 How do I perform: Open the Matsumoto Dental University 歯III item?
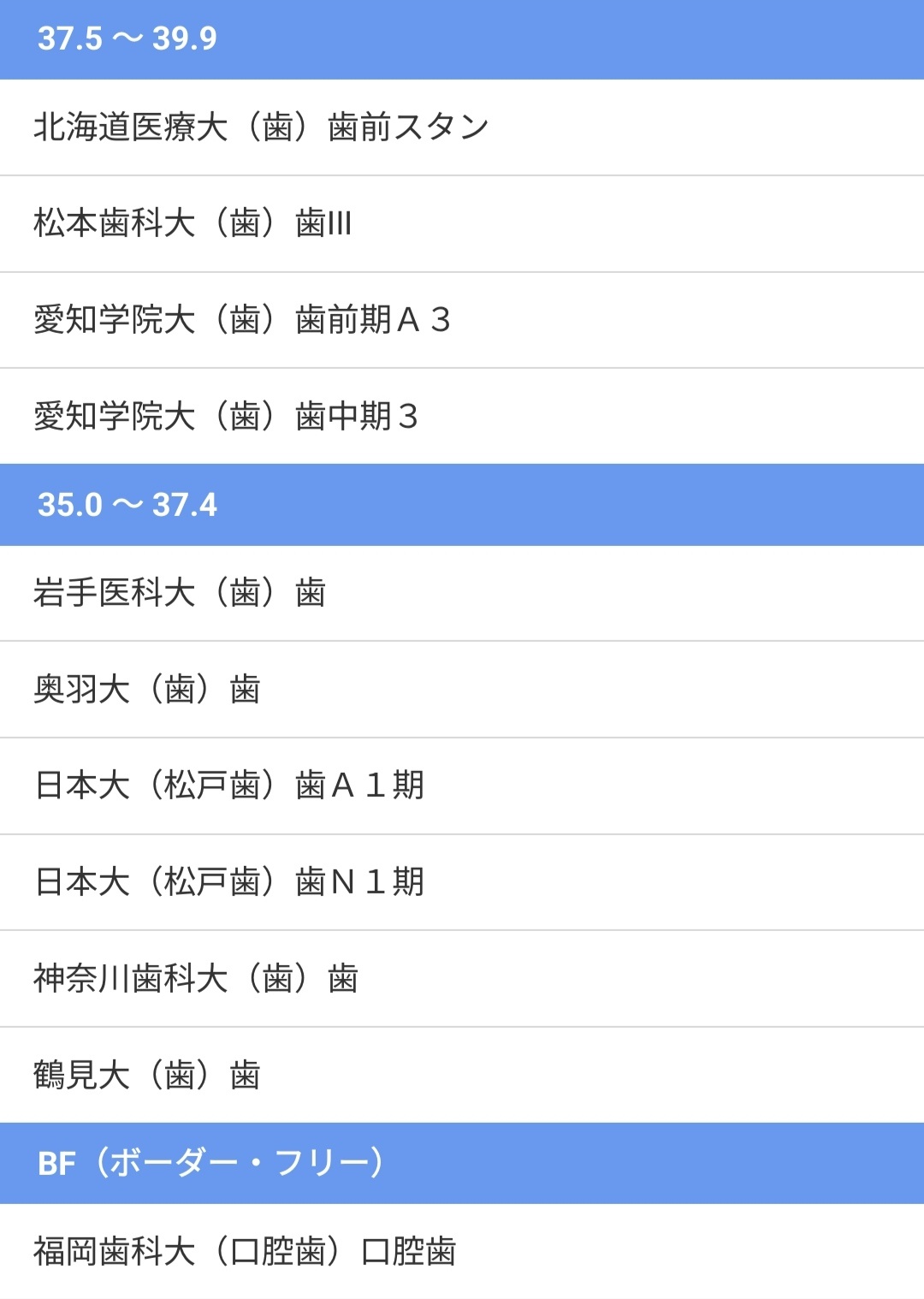(192, 223)
